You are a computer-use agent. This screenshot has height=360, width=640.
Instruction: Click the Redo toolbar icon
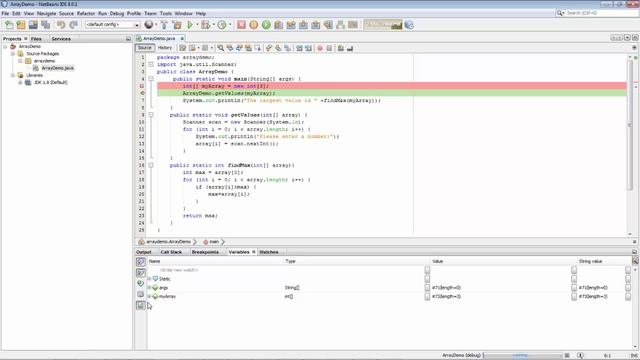pyautogui.click(x=73, y=25)
